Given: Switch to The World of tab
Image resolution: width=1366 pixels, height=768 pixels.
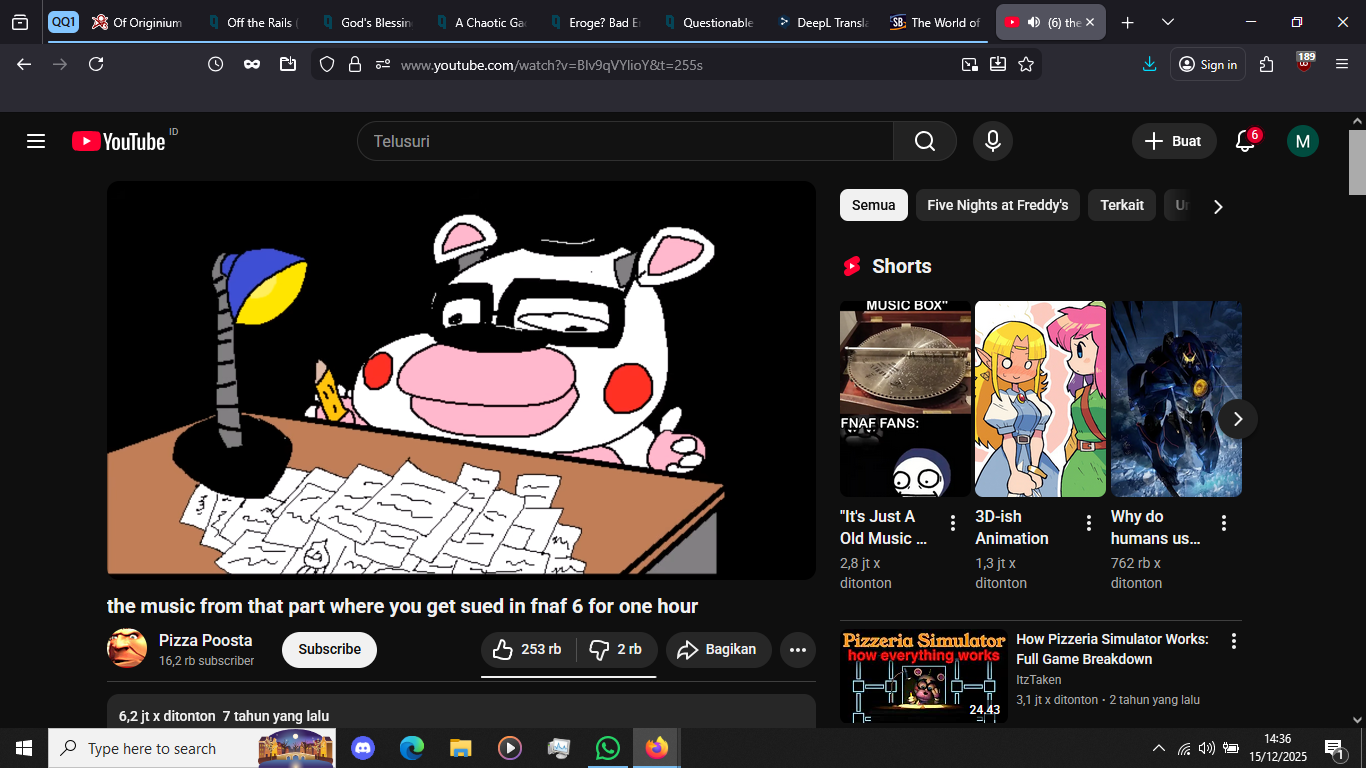Looking at the screenshot, I should [935, 22].
